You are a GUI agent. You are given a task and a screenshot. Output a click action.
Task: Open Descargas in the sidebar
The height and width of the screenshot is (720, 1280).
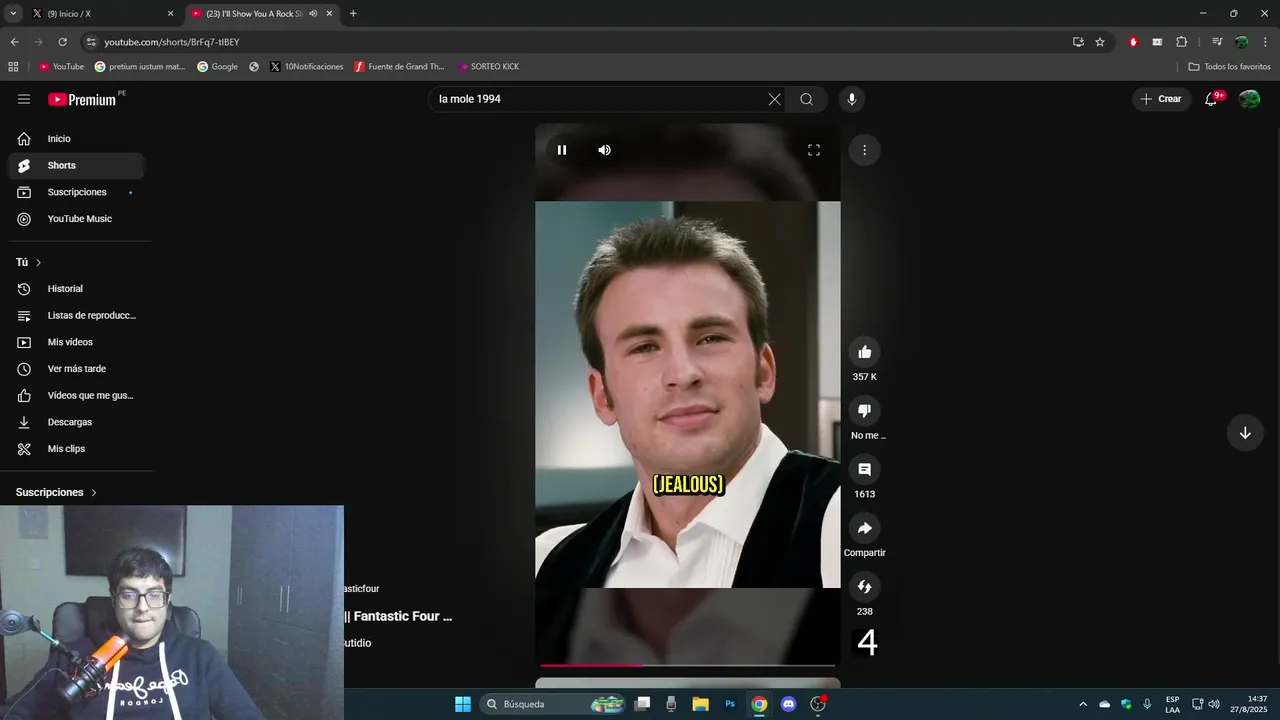76,422
